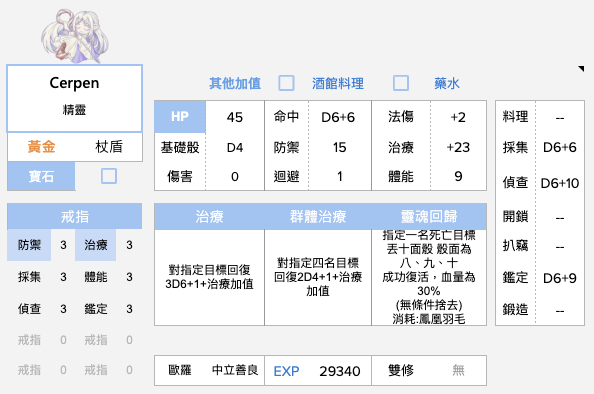Expand the small triangle dropdown at top right
594x394 pixels.
[x=581, y=69]
